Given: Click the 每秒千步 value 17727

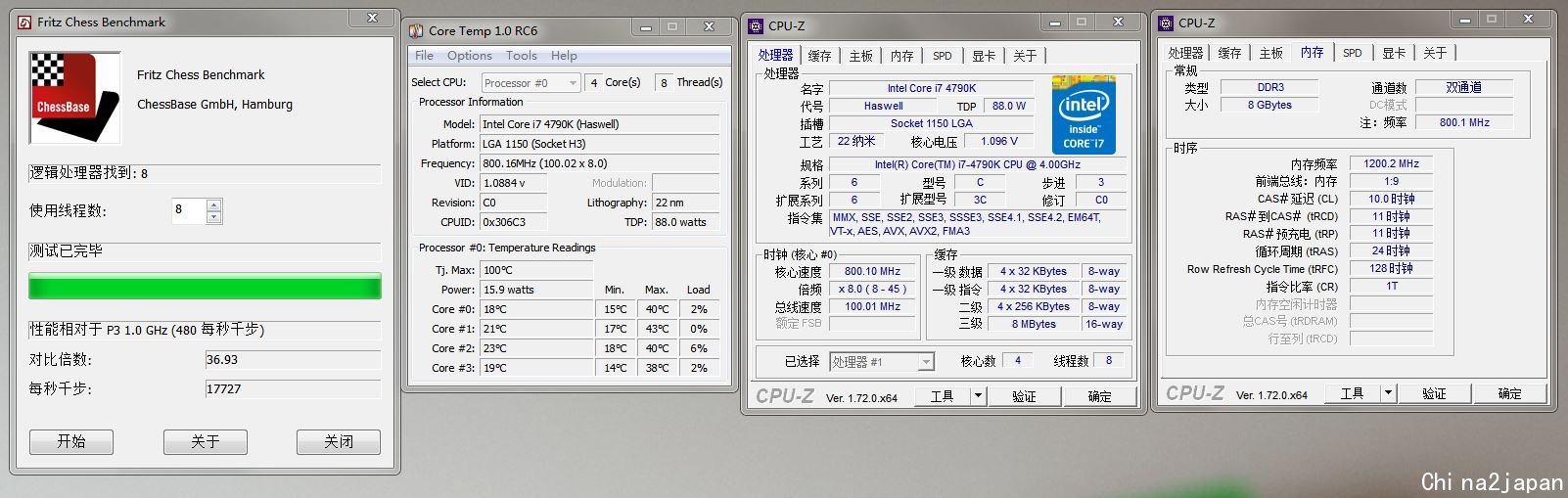Looking at the screenshot, I should [293, 388].
